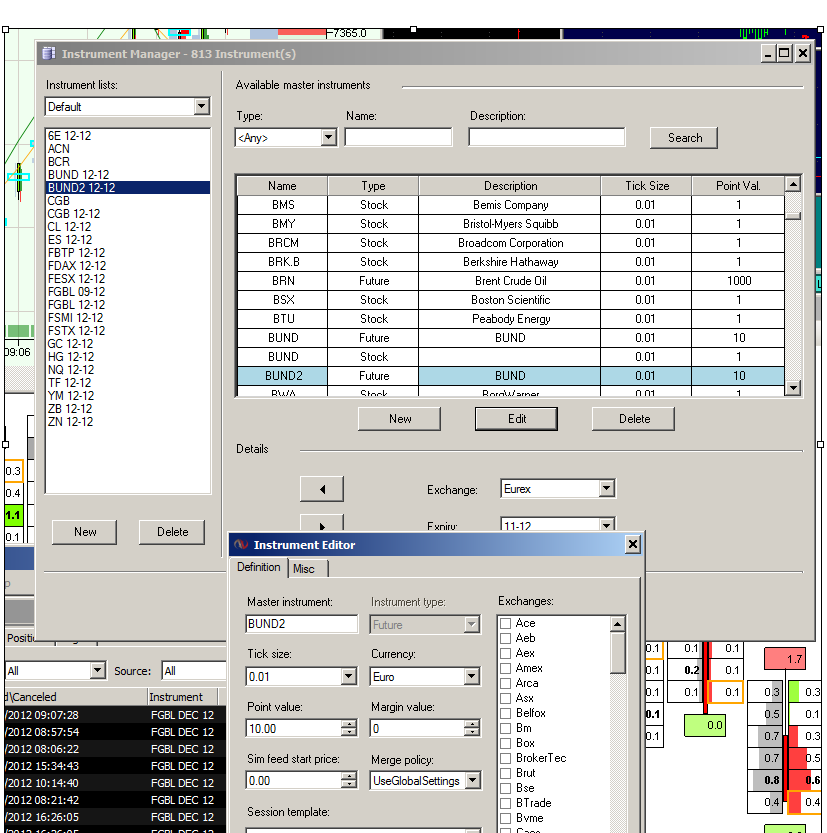Check the Aeb exchange checkbox
The height and width of the screenshot is (833, 827).
[x=506, y=638]
